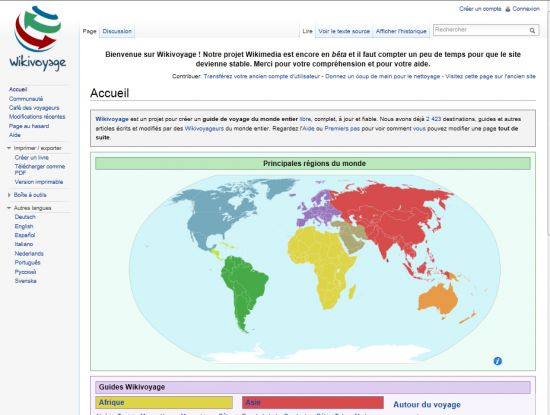Switch to the English language version
The width and height of the screenshot is (550, 415).
coord(24,226)
